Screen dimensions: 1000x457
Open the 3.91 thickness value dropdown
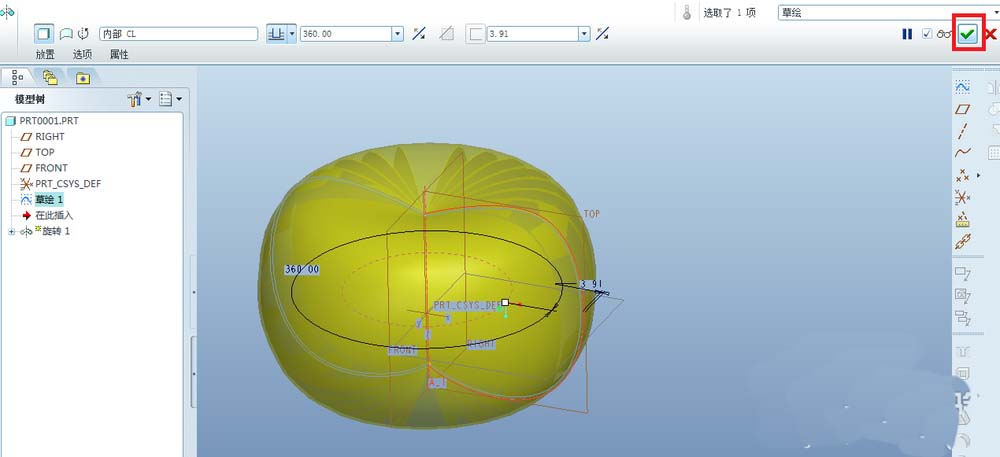[584, 34]
